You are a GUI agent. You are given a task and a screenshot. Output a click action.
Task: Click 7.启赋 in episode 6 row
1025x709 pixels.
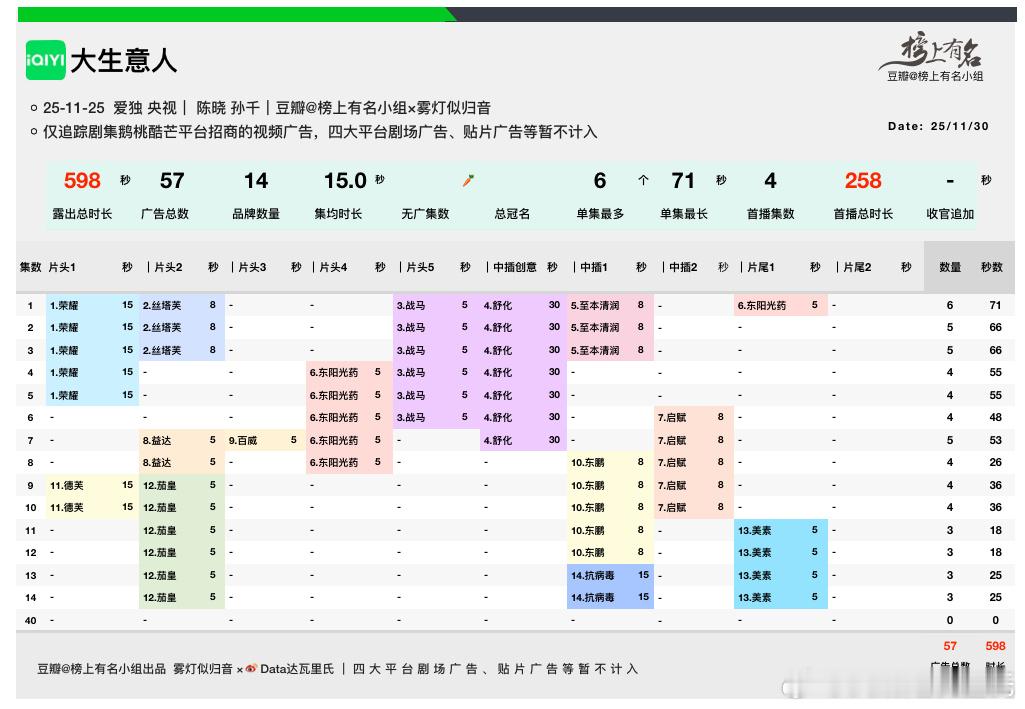[x=672, y=418]
